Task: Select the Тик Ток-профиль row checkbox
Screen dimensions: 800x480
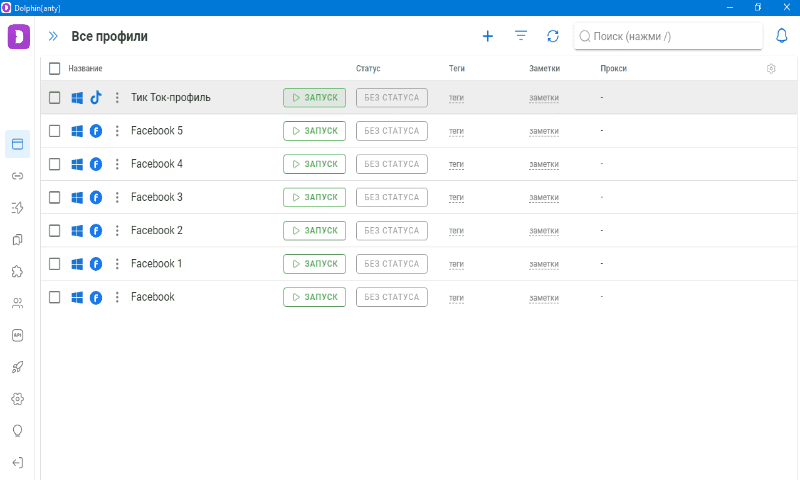Action: coord(55,98)
